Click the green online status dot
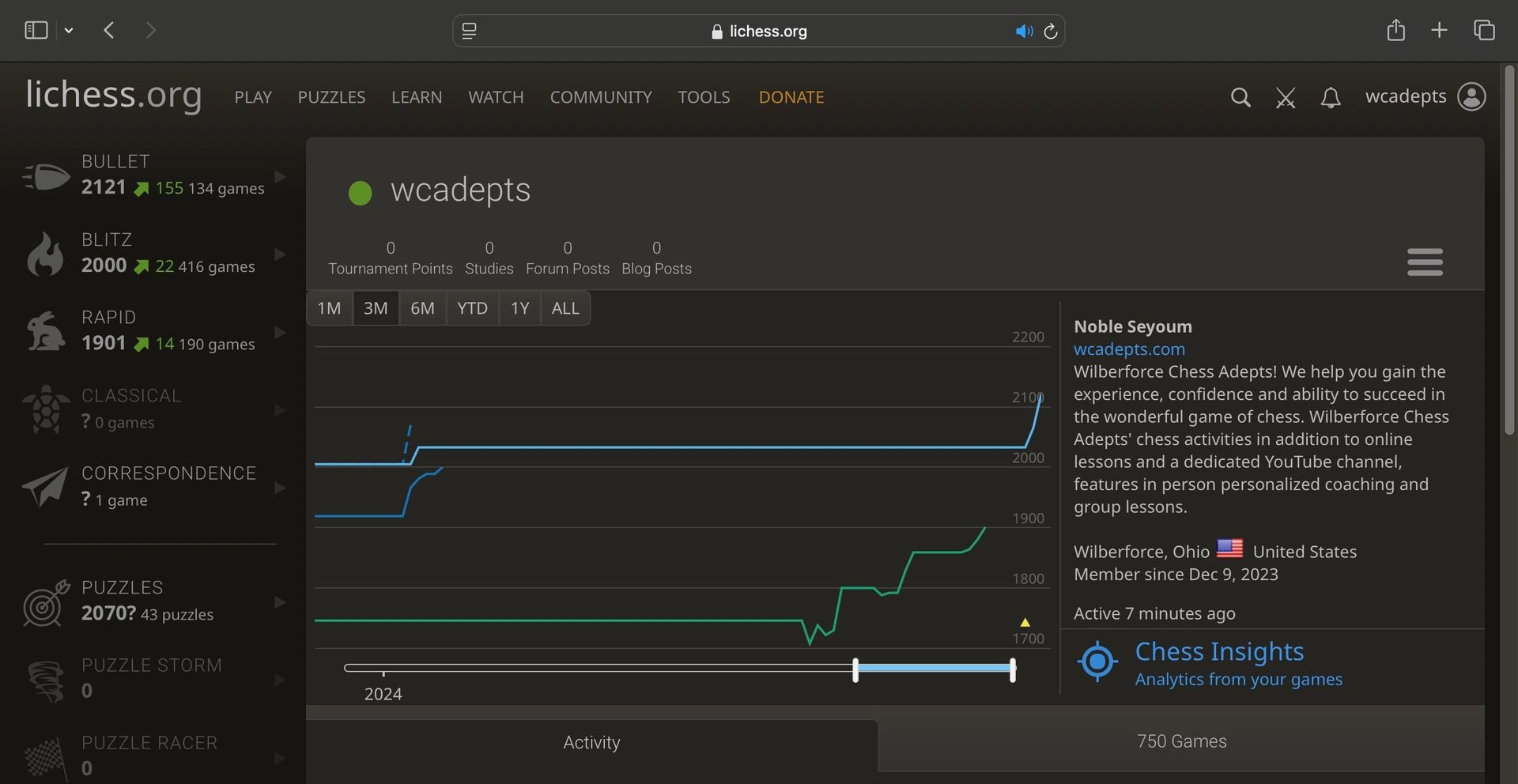This screenshot has height=784, width=1518. coord(360,193)
